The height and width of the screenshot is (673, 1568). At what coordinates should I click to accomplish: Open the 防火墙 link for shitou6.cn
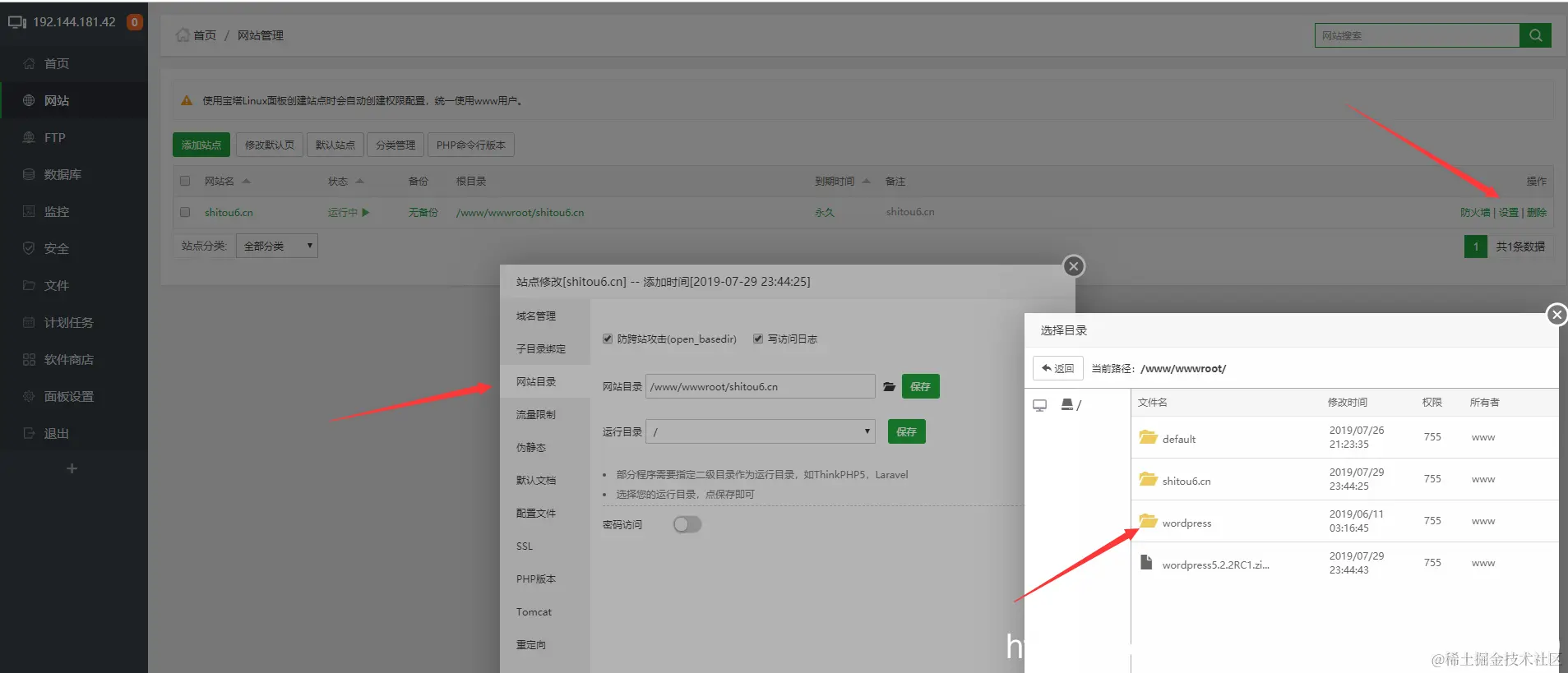click(x=1475, y=212)
